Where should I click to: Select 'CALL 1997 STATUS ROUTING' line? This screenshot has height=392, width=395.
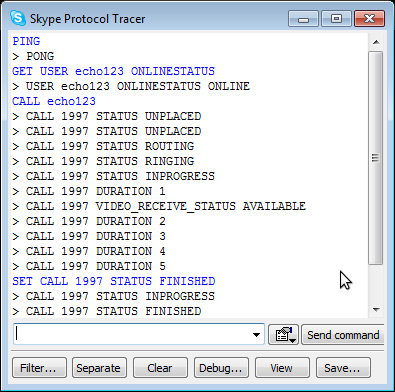[x=103, y=146]
